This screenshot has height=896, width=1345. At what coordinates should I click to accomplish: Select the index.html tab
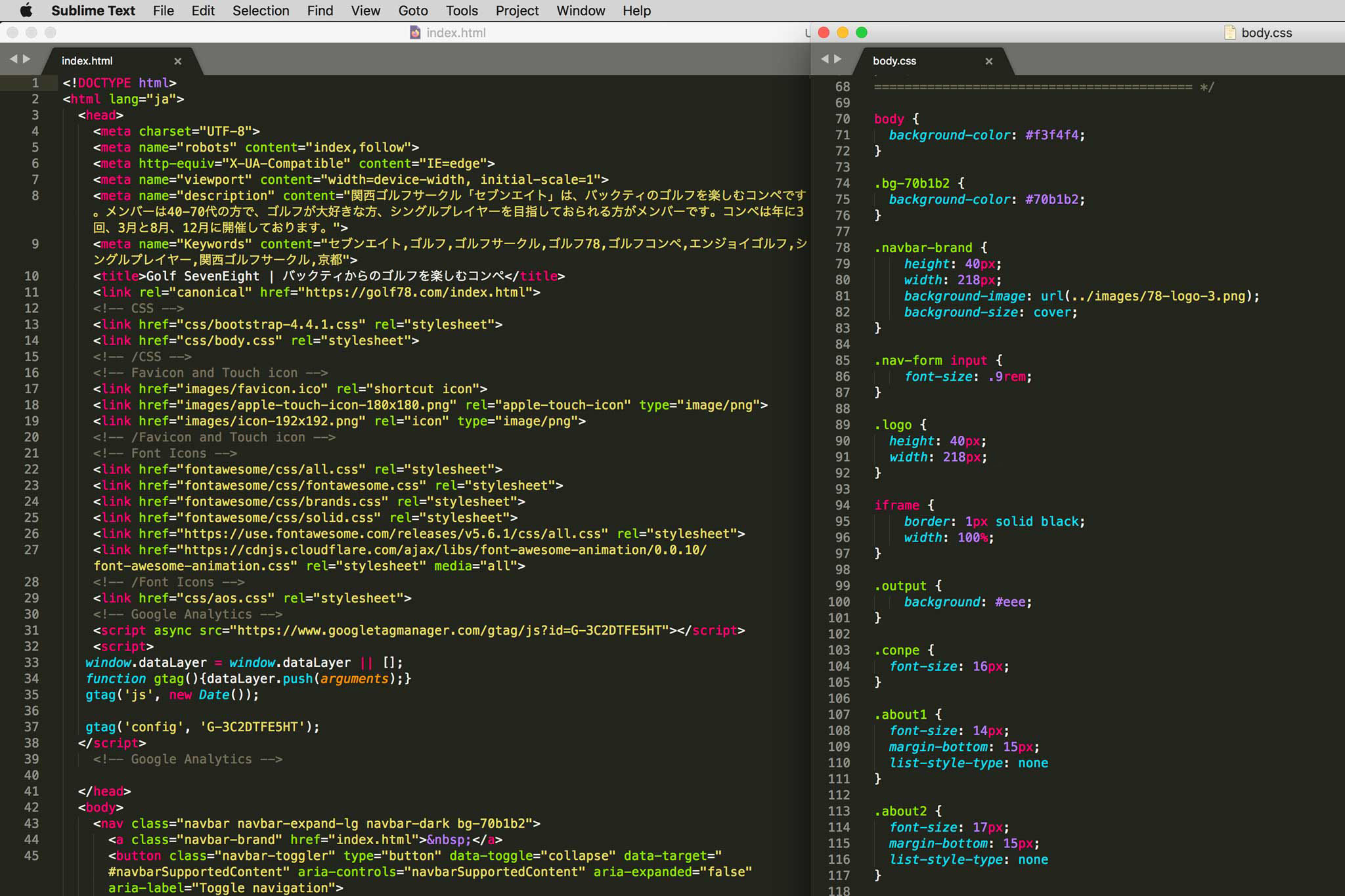coord(87,61)
